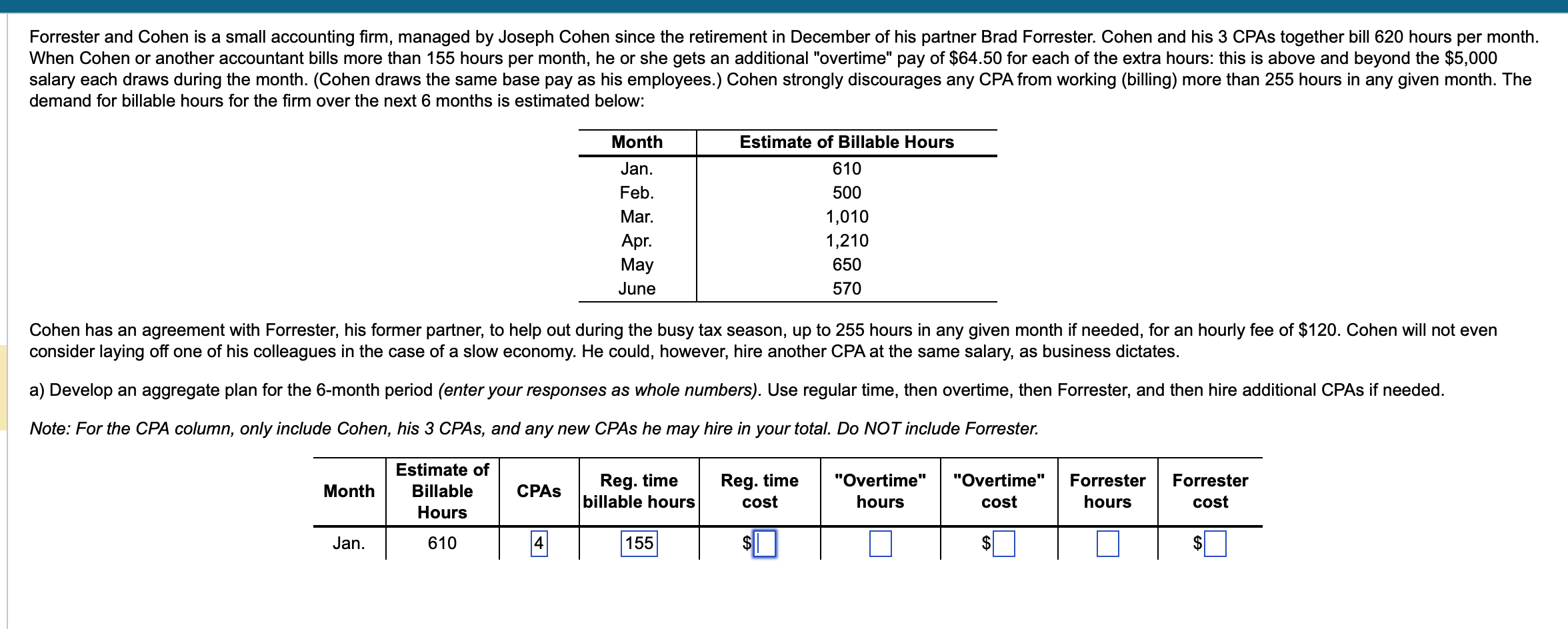The width and height of the screenshot is (1568, 629).
Task: Click the Reg. time cost column header
Action: coord(759,491)
